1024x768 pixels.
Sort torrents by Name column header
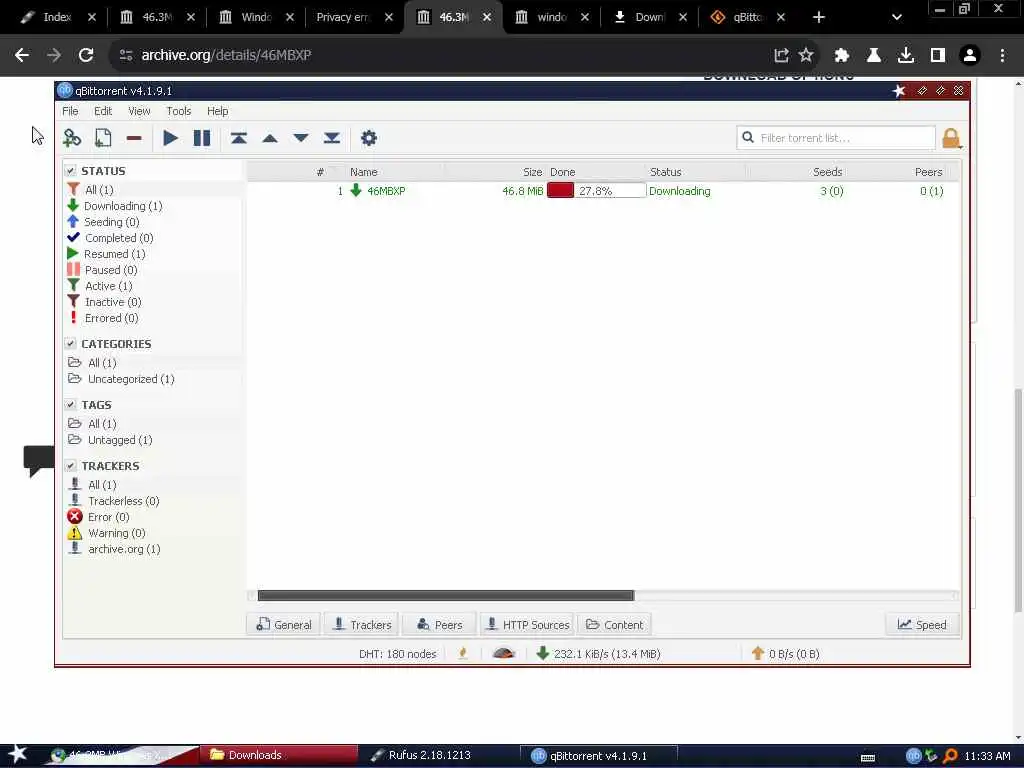[364, 172]
